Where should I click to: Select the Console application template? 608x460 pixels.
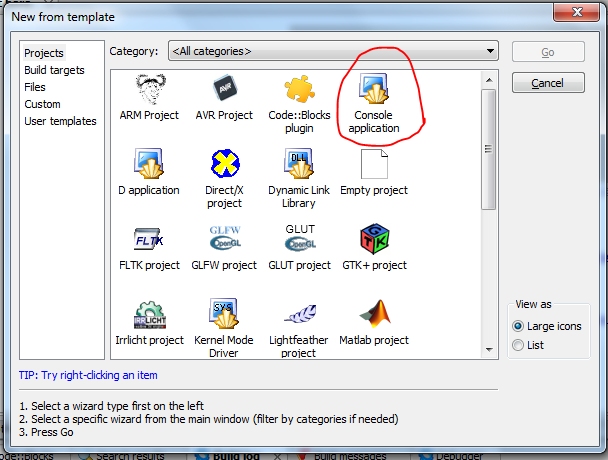coord(374,90)
